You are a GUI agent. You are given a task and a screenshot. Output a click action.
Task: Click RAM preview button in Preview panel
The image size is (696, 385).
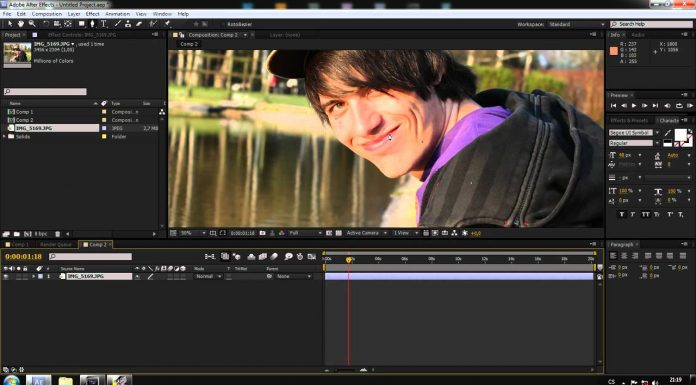690,106
